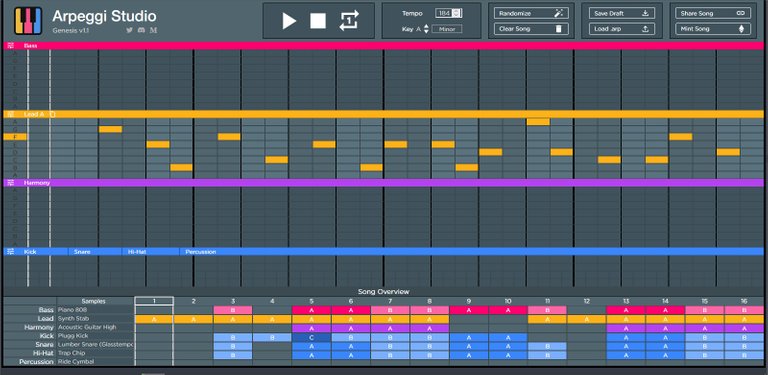The image size is (768, 375).
Task: Click the Genesis v1.1 version text
Action: 71,30
